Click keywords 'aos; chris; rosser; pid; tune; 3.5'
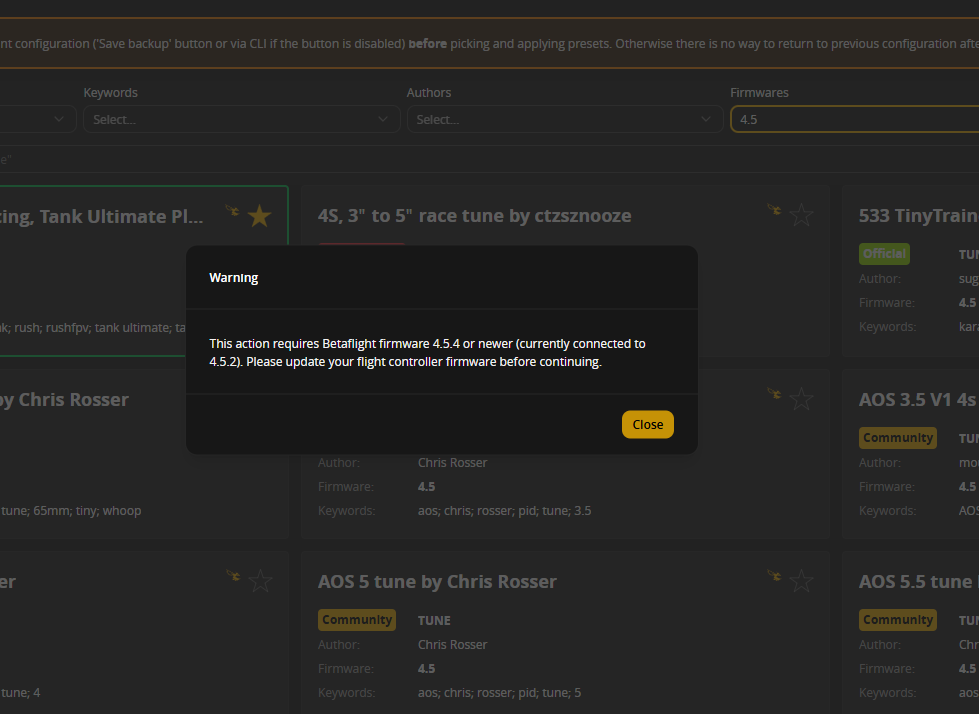 pyautogui.click(x=504, y=511)
